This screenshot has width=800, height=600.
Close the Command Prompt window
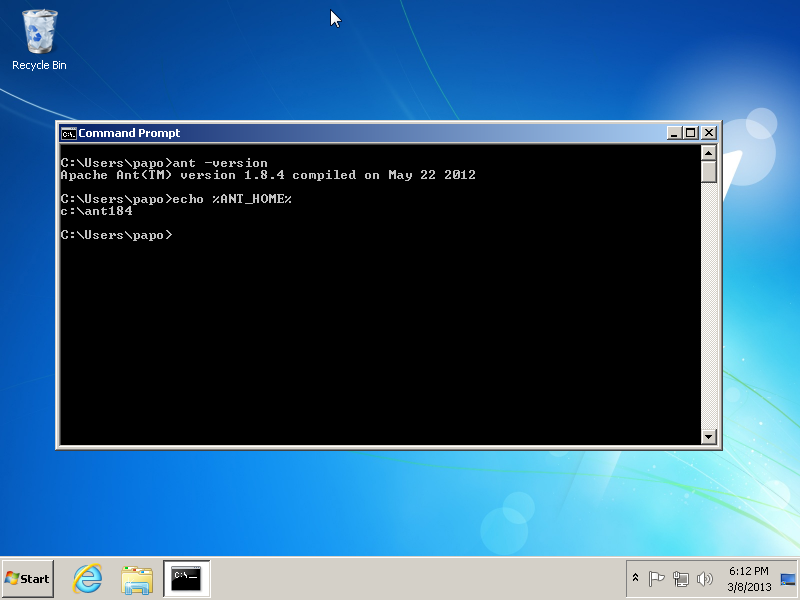[709, 133]
